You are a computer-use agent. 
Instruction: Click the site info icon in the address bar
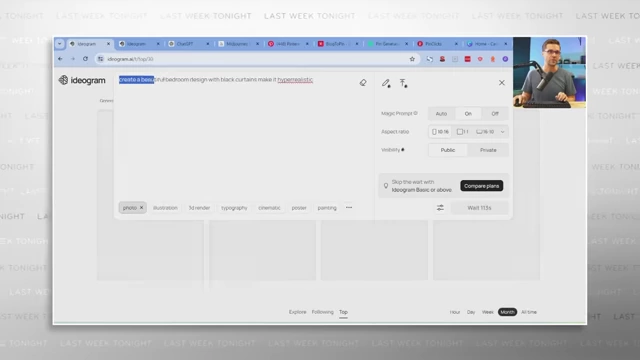pyautogui.click(x=100, y=59)
